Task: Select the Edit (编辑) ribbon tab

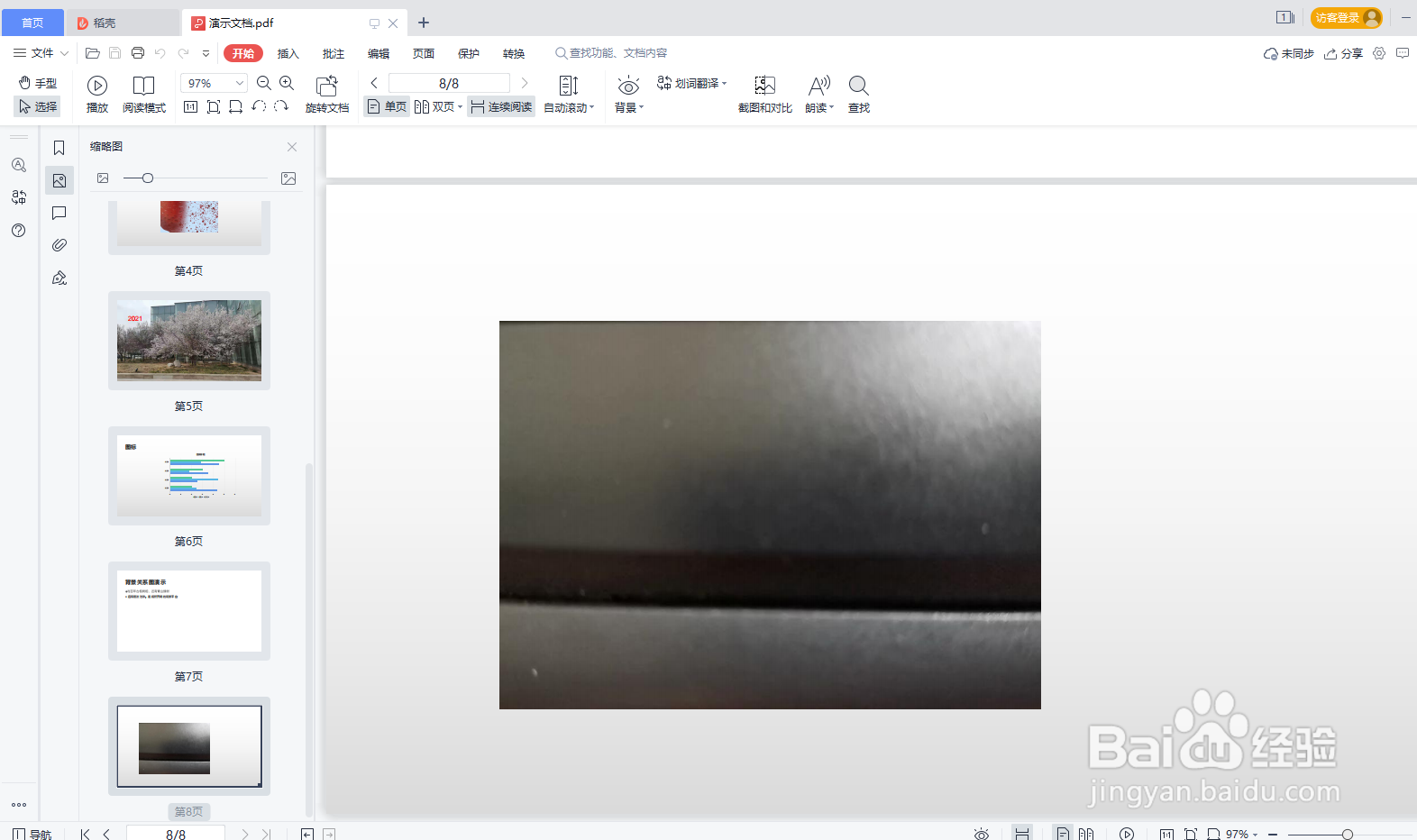Action: [379, 53]
